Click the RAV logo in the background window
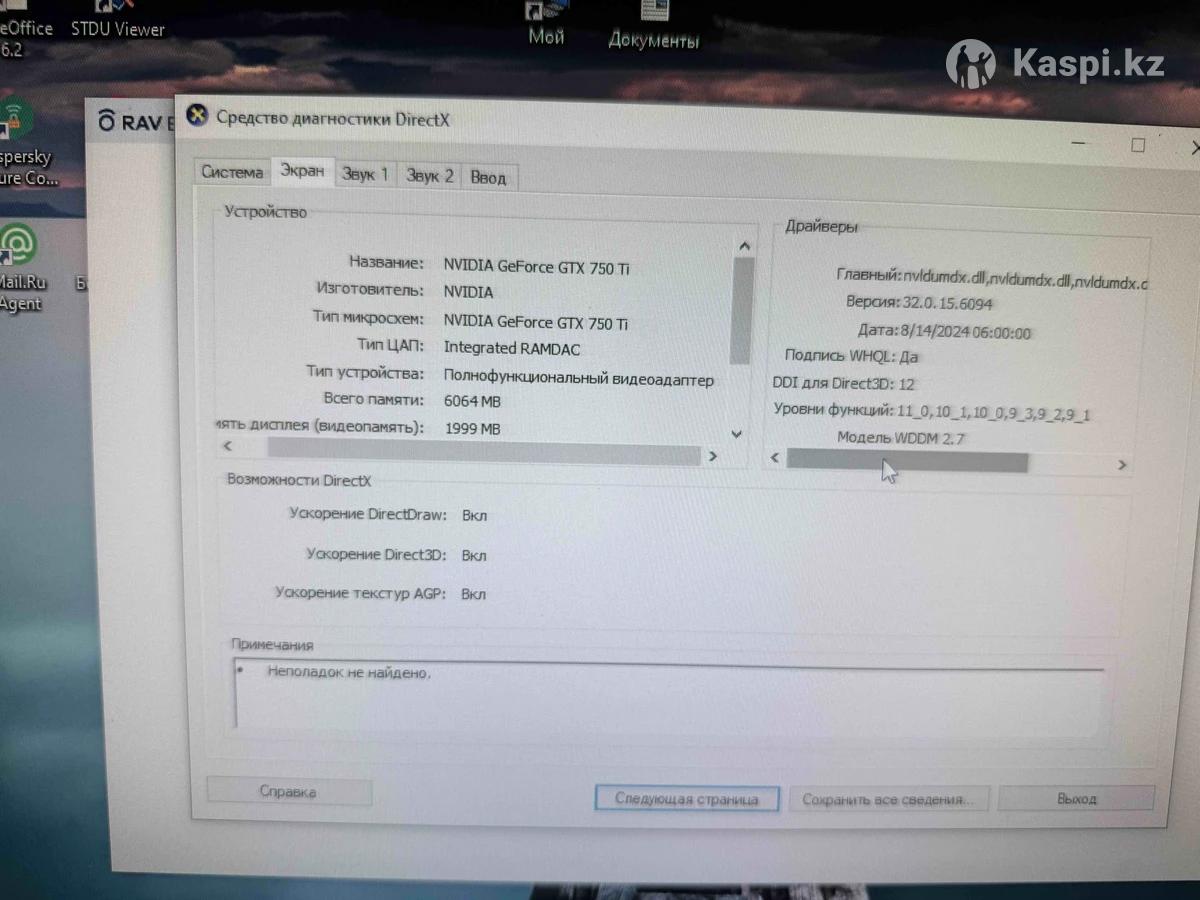1200x900 pixels. tap(130, 122)
